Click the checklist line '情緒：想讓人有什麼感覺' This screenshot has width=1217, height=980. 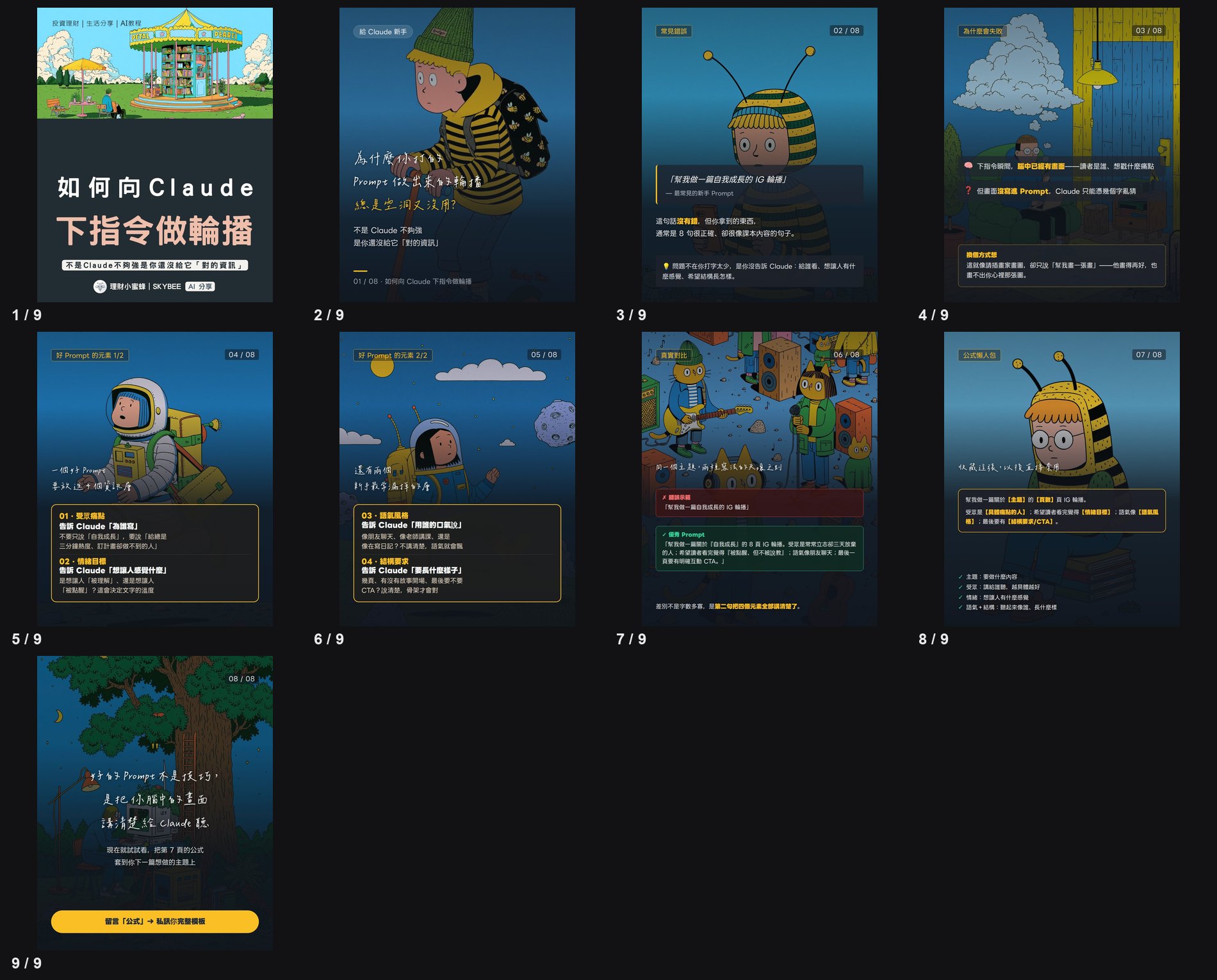coord(997,597)
